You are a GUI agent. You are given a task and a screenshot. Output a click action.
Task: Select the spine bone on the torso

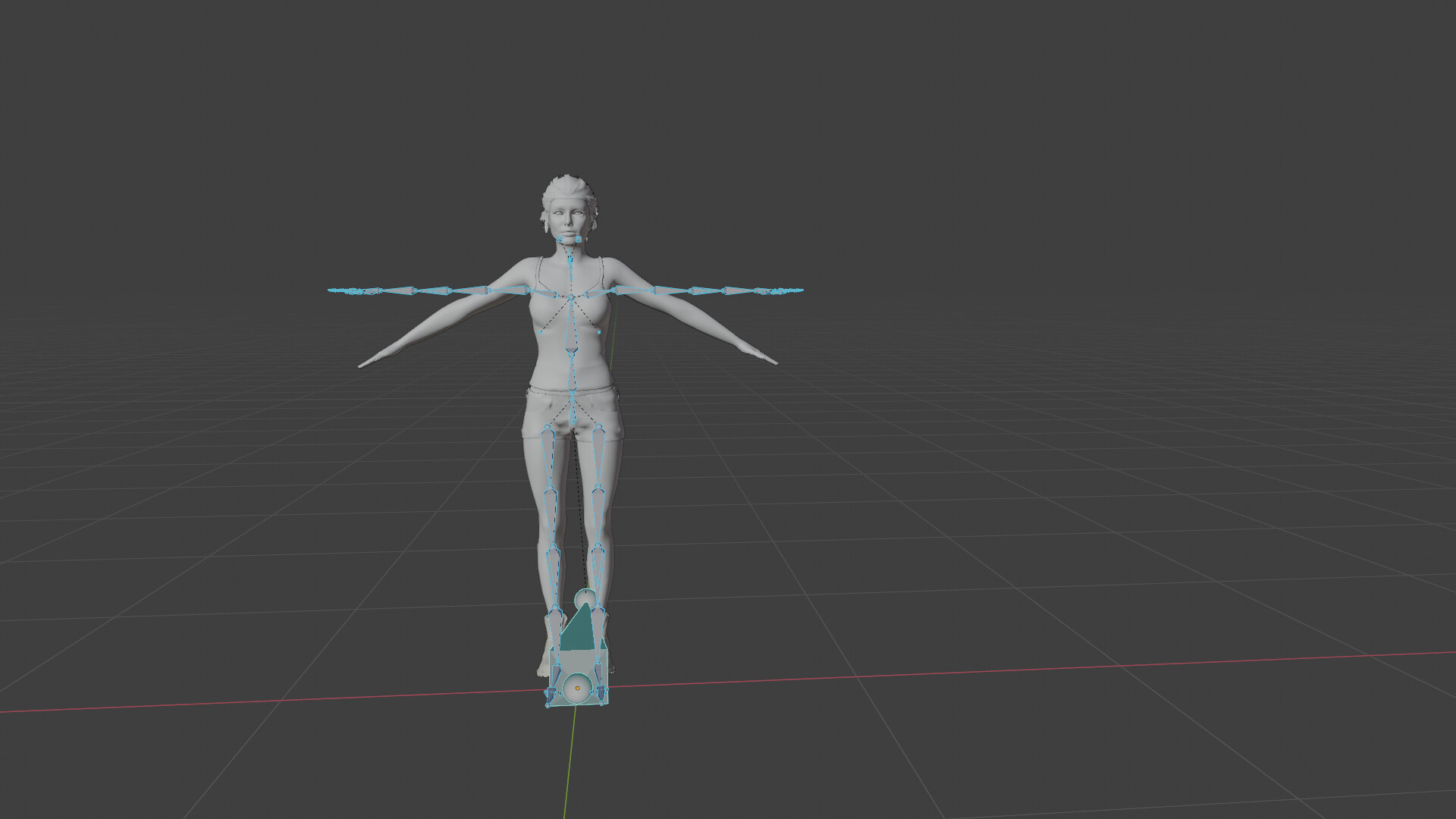pyautogui.click(x=571, y=326)
